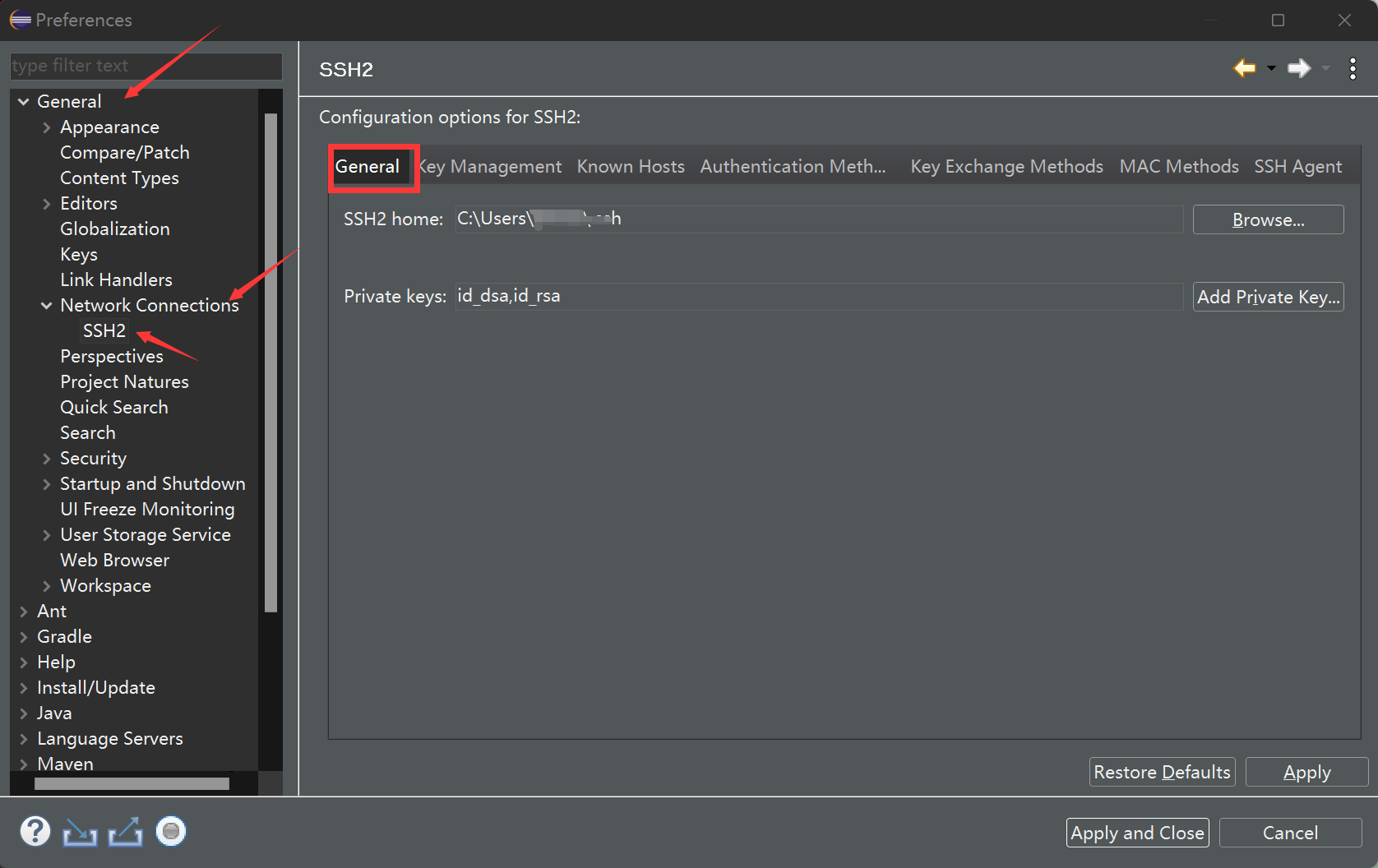Expand the Startup and Shutdown node

pyautogui.click(x=47, y=484)
